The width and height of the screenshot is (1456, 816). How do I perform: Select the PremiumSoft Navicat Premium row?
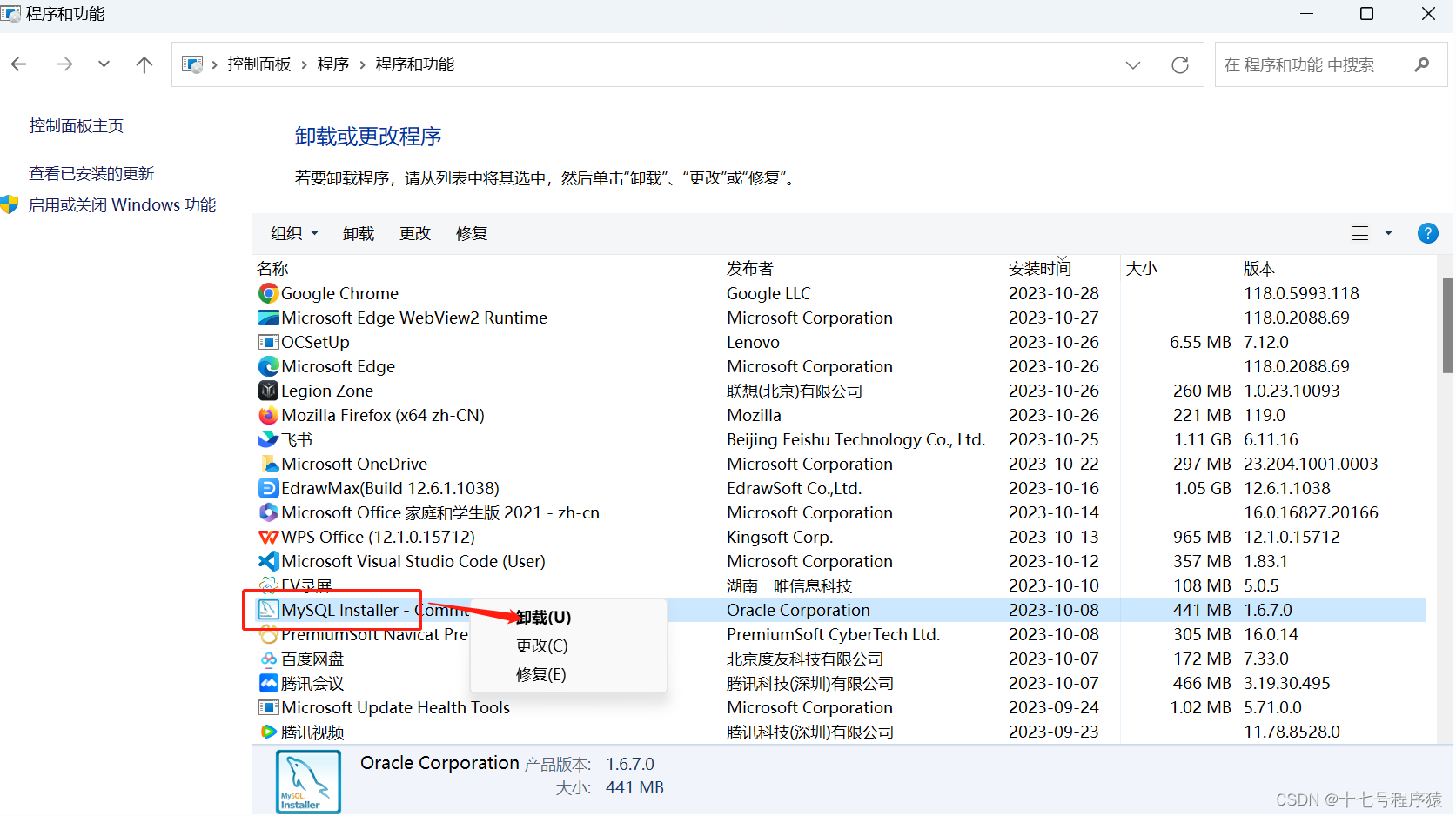(839, 634)
